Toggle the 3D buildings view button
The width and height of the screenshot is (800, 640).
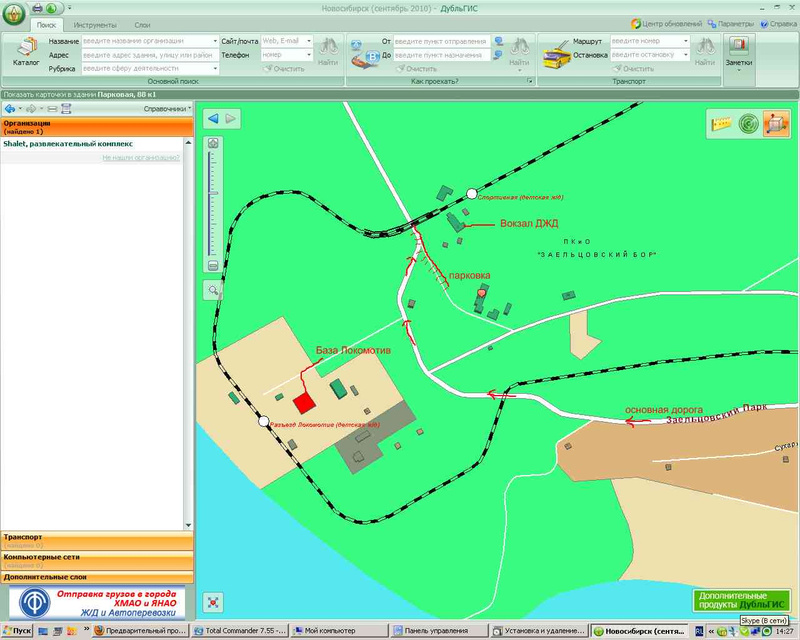coord(776,124)
